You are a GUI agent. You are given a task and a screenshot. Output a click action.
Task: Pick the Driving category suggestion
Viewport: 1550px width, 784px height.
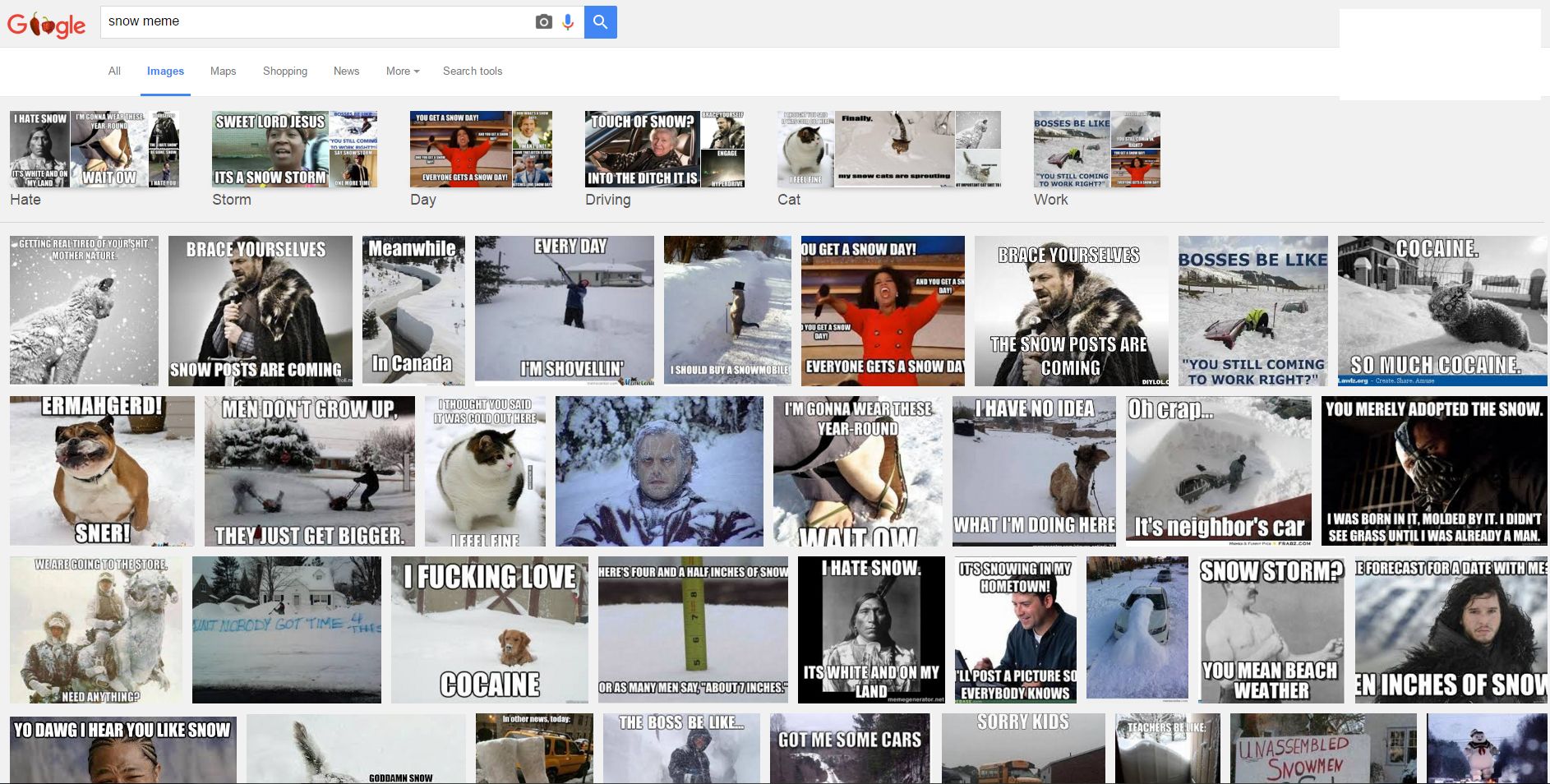[x=665, y=159]
